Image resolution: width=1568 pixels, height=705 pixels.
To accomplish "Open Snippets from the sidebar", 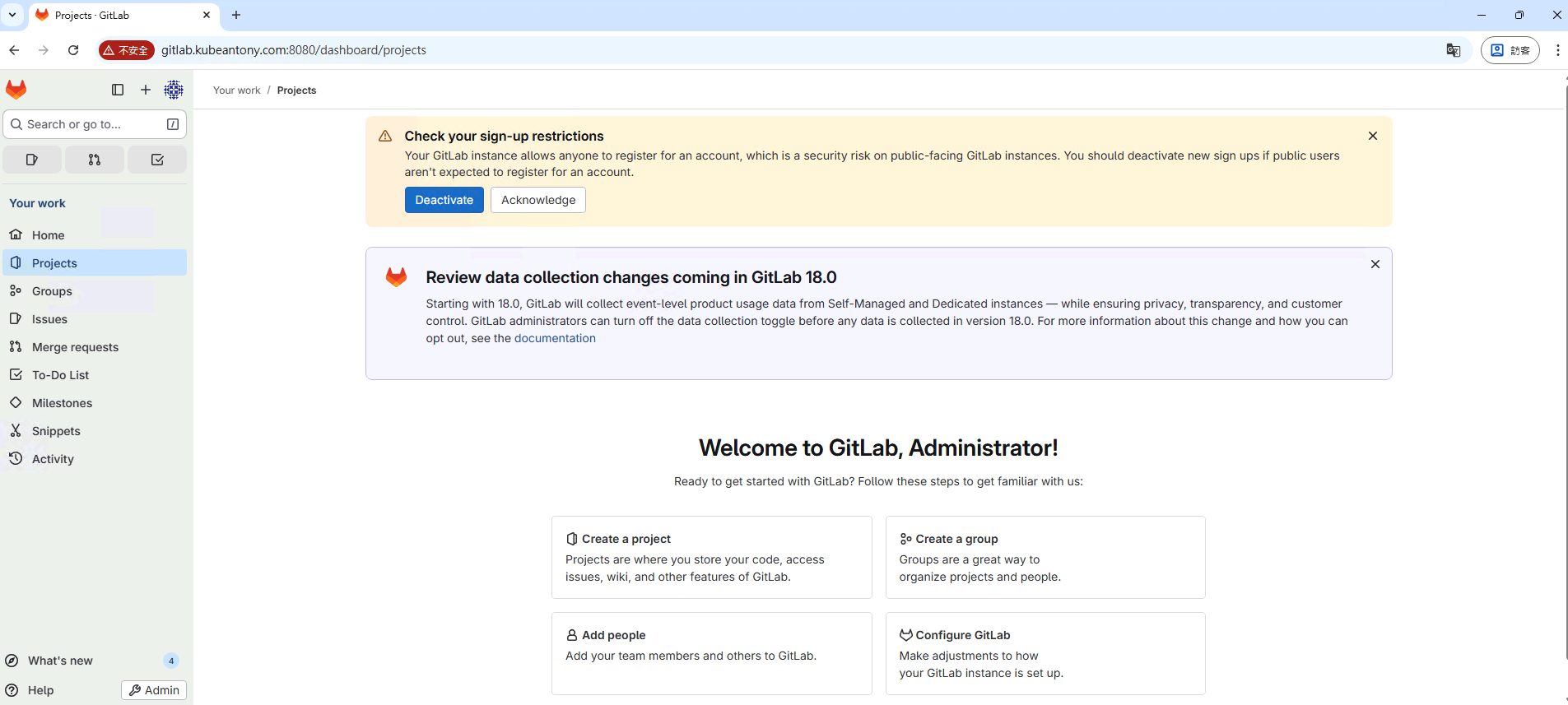I will tap(95, 431).
